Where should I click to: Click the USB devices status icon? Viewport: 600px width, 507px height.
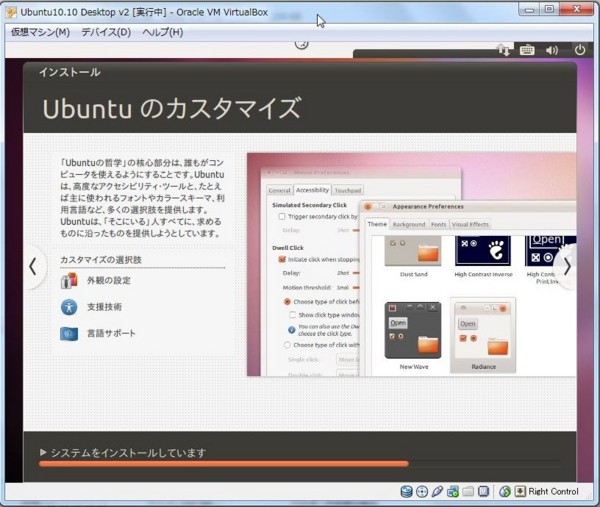click(437, 491)
